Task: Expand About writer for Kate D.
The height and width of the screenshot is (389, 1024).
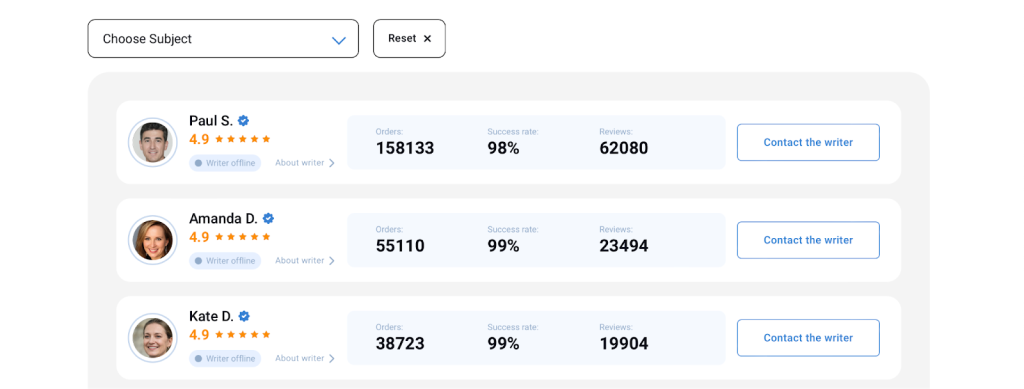Action: point(305,358)
